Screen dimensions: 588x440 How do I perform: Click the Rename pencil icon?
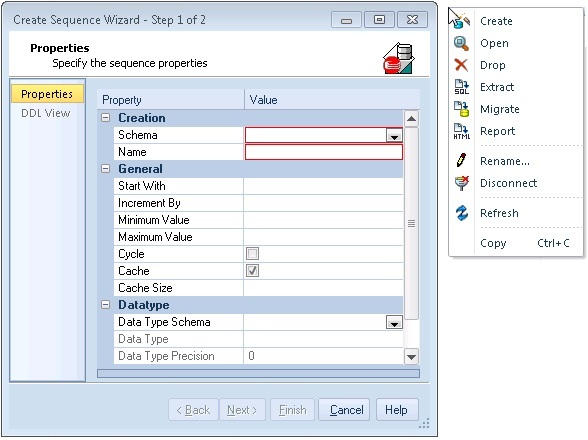462,161
